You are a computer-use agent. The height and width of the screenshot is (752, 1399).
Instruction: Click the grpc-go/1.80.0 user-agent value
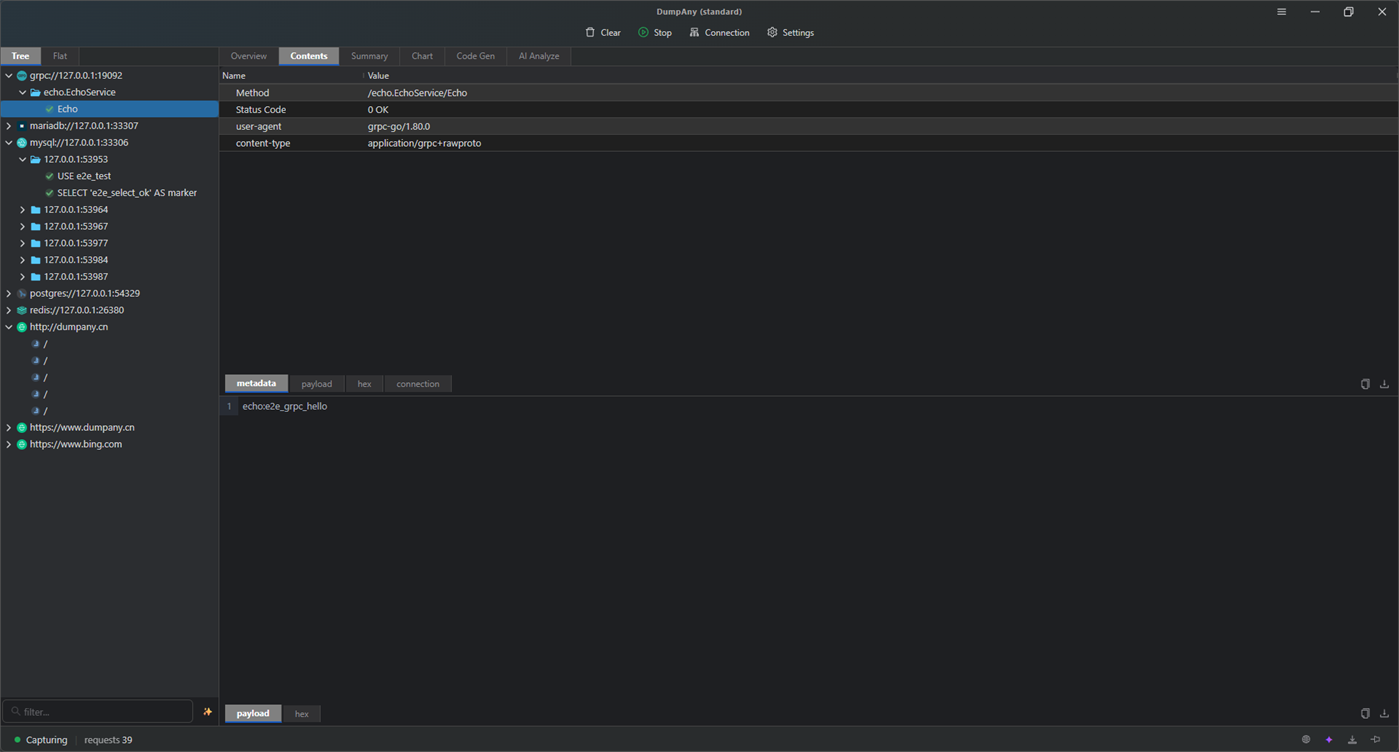(x=399, y=127)
